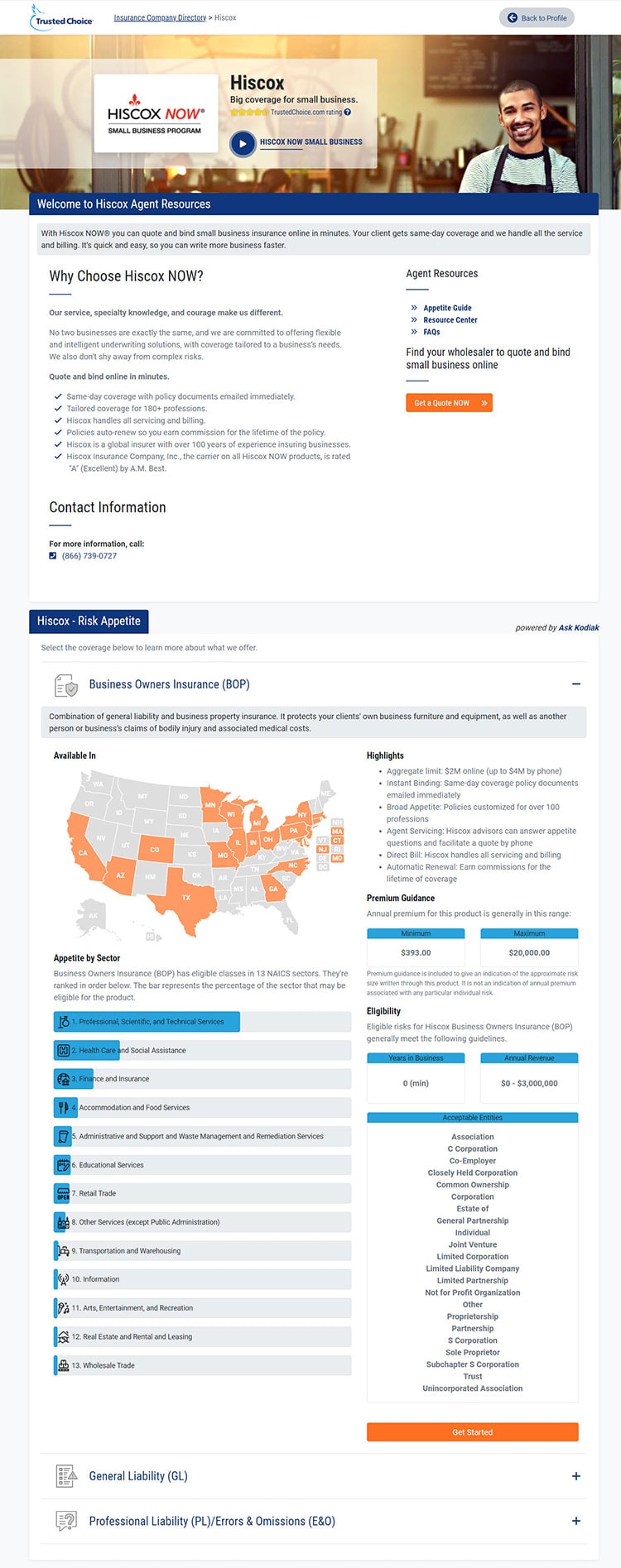Screen dimensions: 621x1568
Task: Click the $20,000.00 maximum premium value
Action: tap(529, 952)
